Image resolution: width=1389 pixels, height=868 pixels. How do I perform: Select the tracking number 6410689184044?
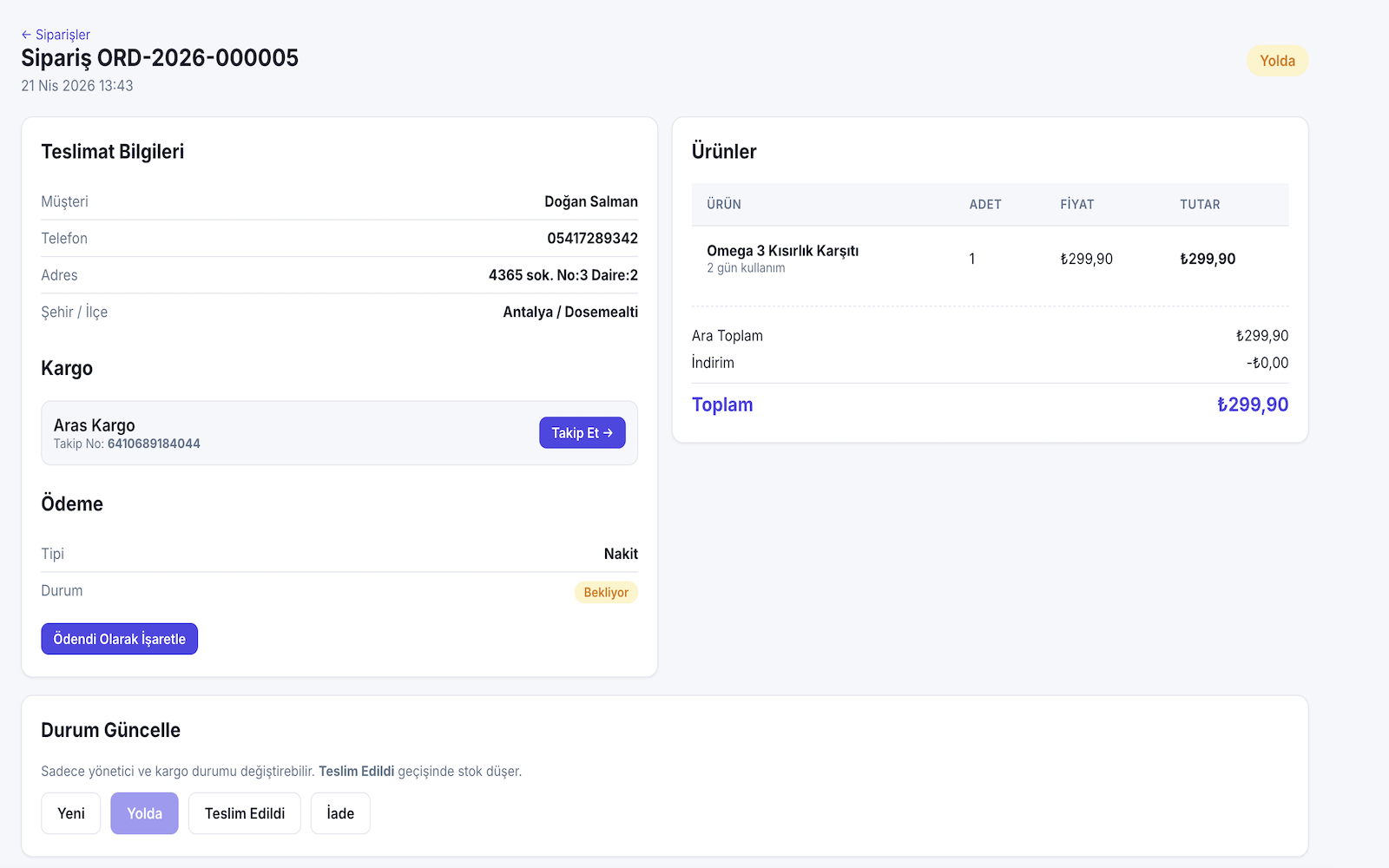click(x=154, y=444)
